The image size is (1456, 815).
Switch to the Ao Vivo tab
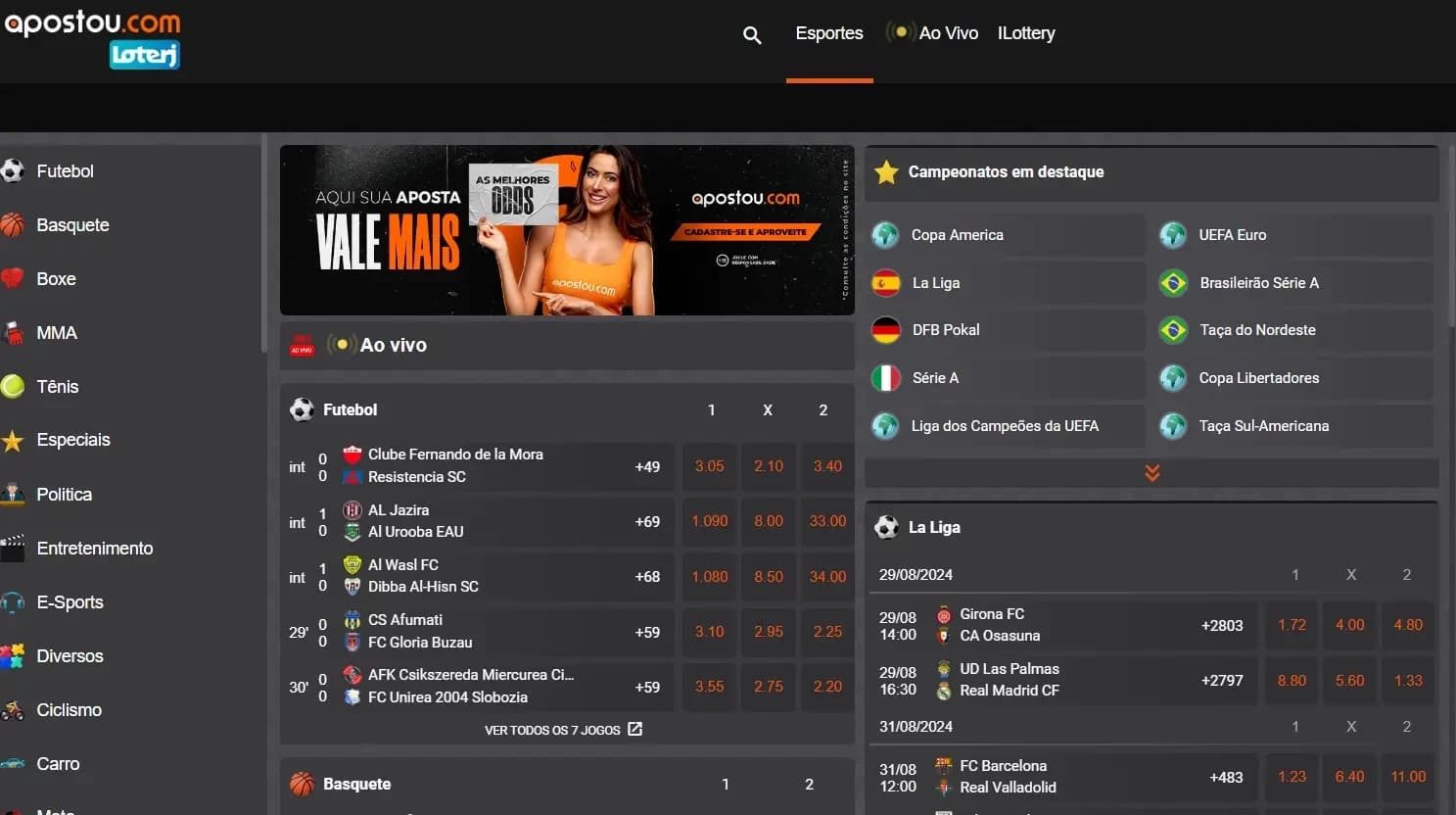pyautogui.click(x=932, y=33)
